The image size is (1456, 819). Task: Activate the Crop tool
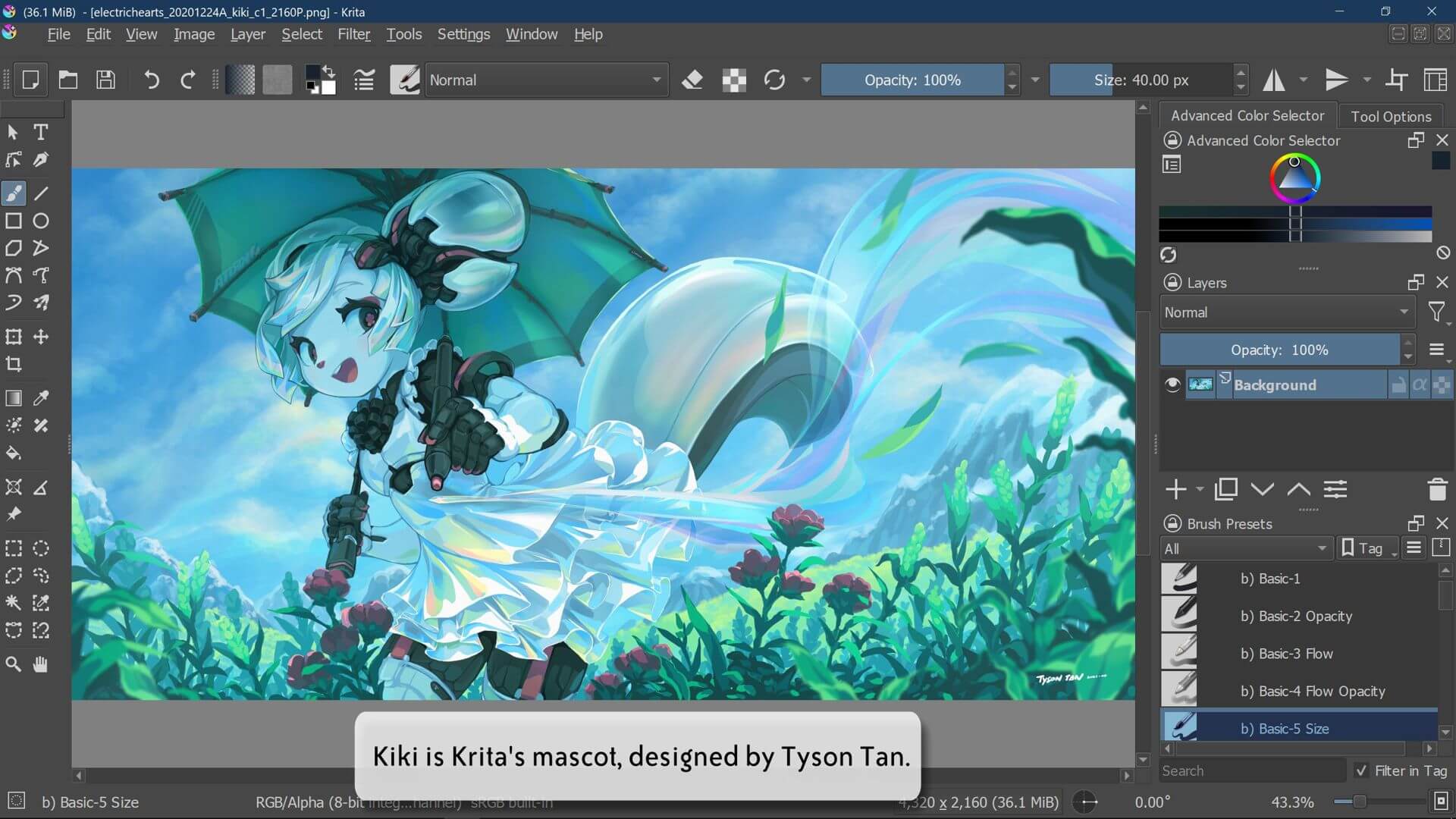[13, 365]
